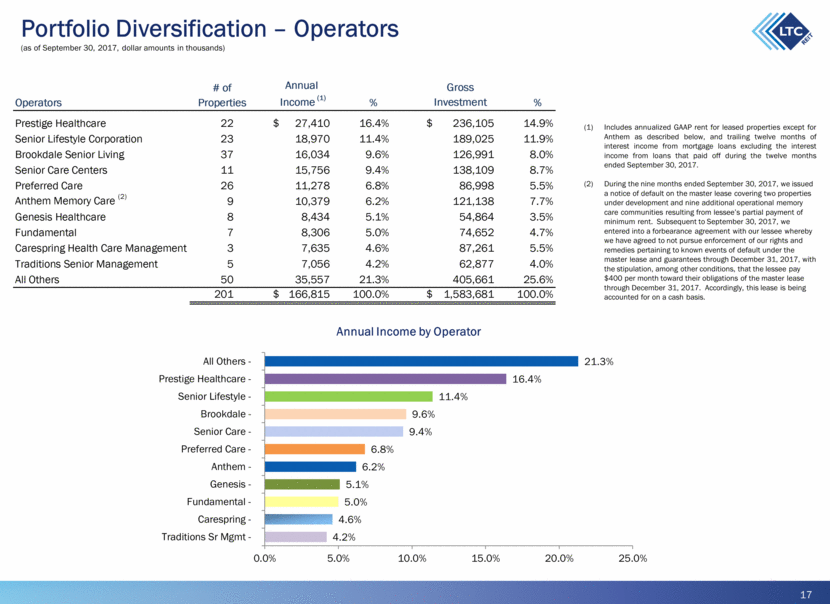Click the total gross investment "1,583,681"
830x604 pixels.
468,294
